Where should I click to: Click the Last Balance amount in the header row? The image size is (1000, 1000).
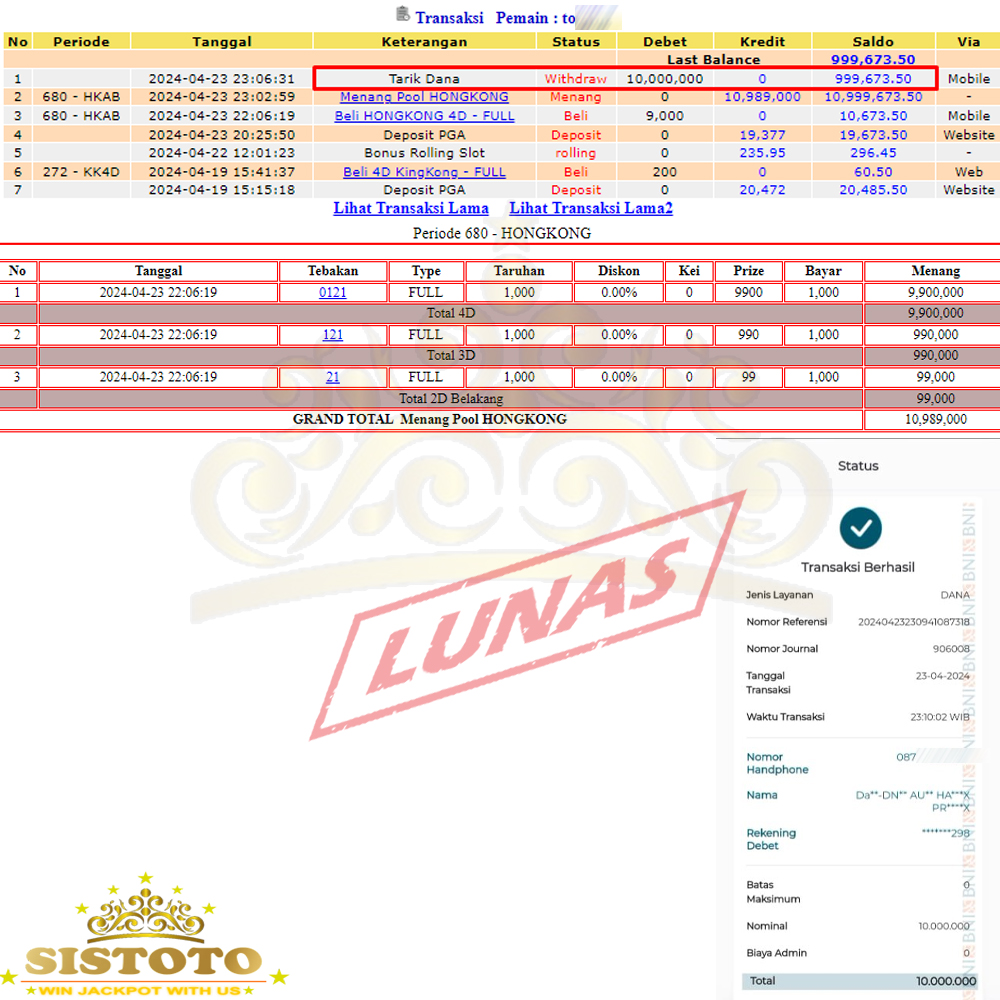[873, 60]
